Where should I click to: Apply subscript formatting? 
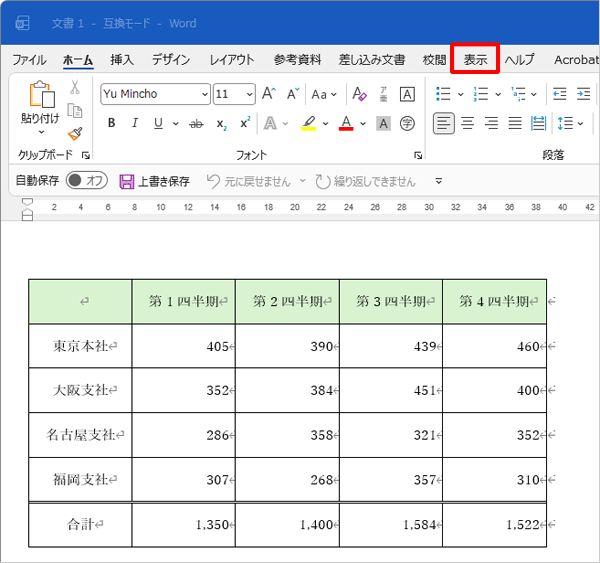pos(221,124)
